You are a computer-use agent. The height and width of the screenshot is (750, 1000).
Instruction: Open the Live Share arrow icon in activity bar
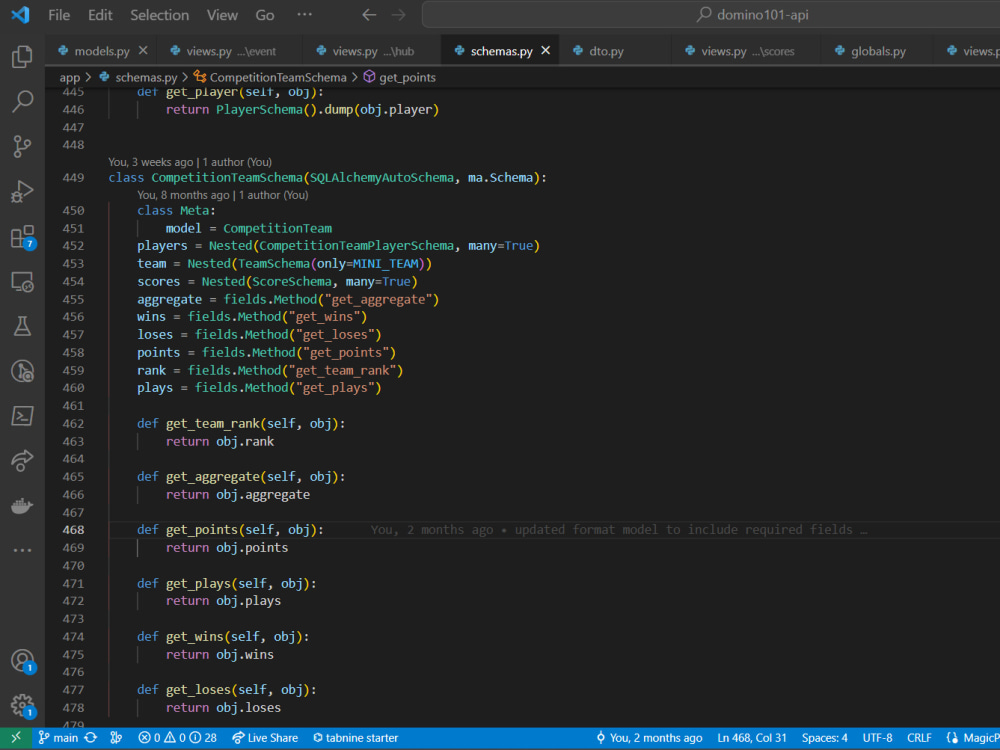(22, 460)
